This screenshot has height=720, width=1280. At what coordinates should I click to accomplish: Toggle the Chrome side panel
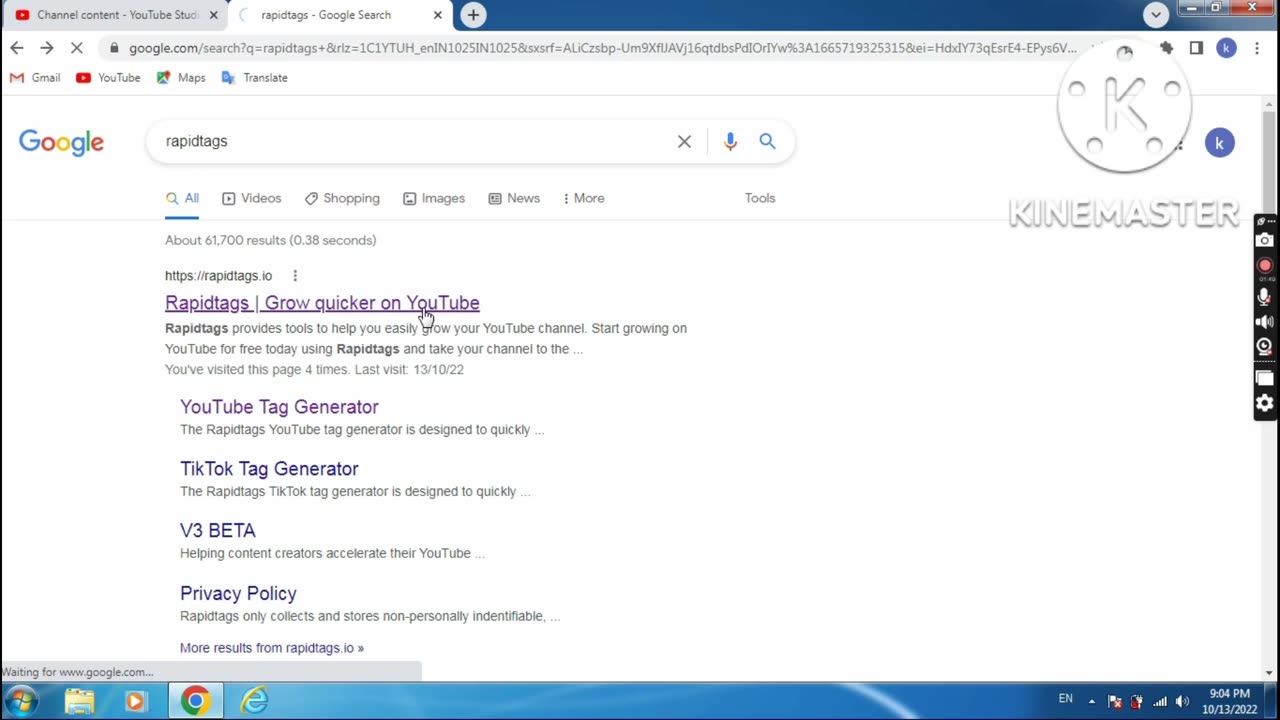[x=1196, y=48]
